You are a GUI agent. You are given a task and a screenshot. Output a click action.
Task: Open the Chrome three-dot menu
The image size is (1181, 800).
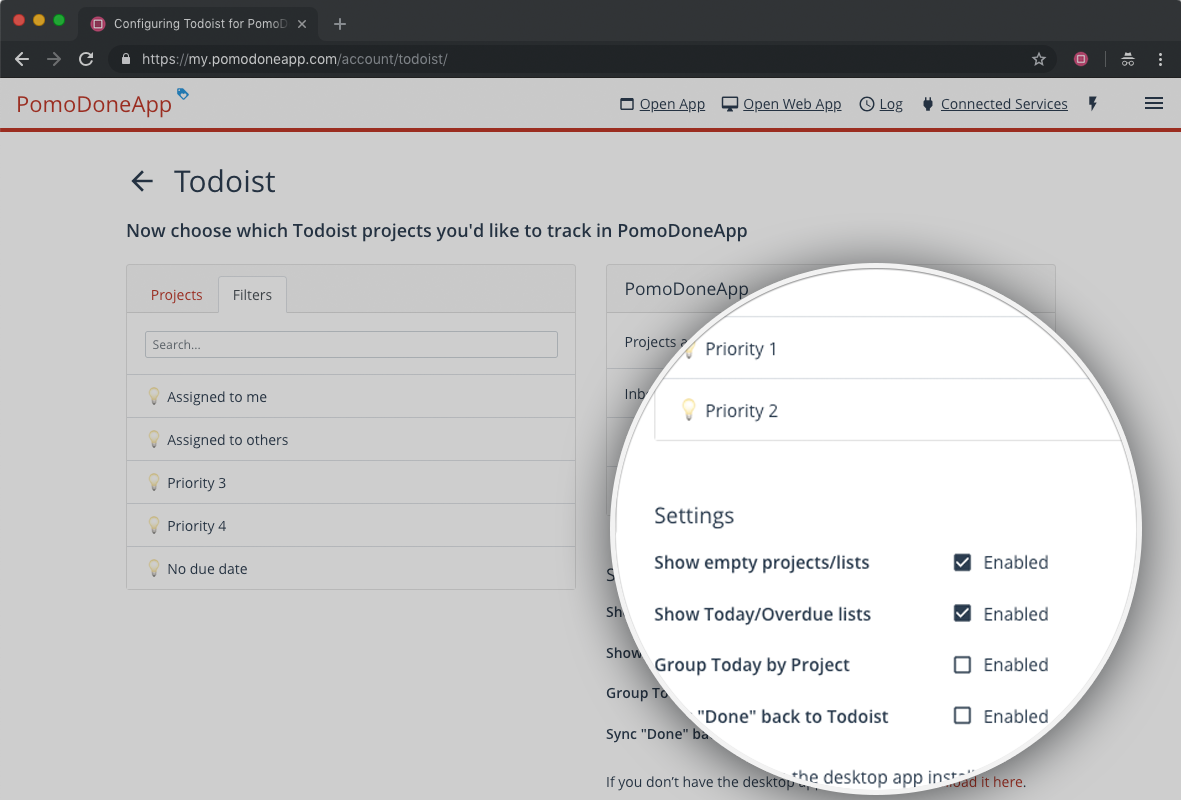(1160, 59)
